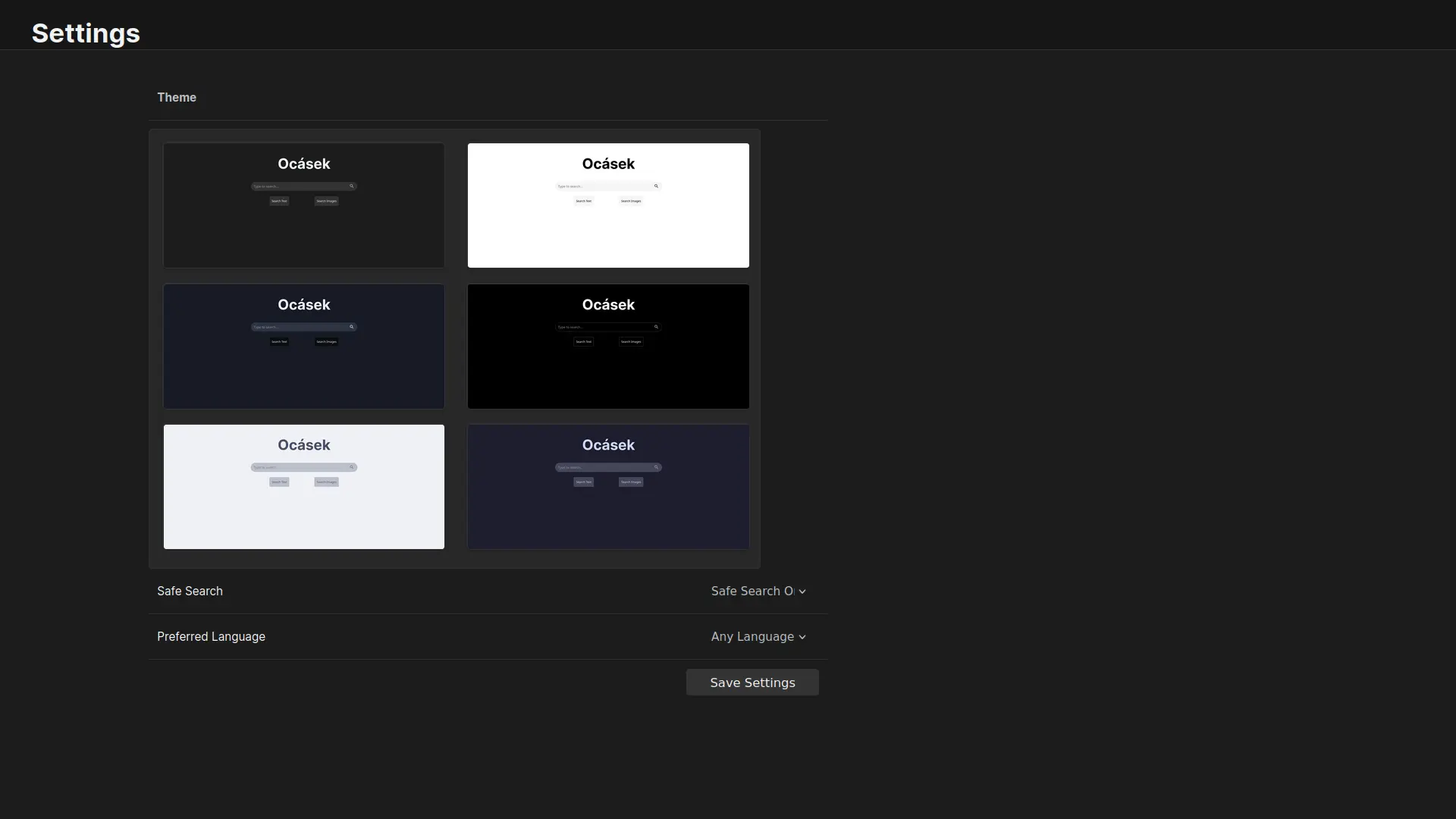This screenshot has width=1456, height=819.
Task: Select the pure black theme thumbnail
Action: pos(608,347)
